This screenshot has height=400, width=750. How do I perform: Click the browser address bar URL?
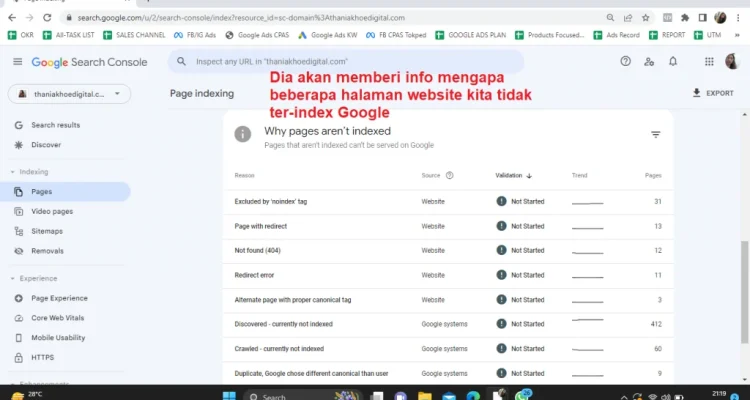tap(241, 18)
